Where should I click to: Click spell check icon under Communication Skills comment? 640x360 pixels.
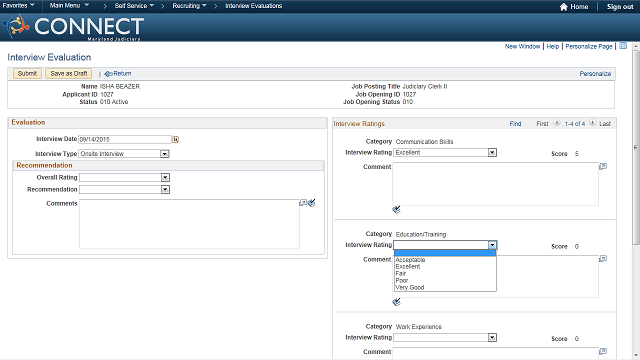(x=396, y=209)
